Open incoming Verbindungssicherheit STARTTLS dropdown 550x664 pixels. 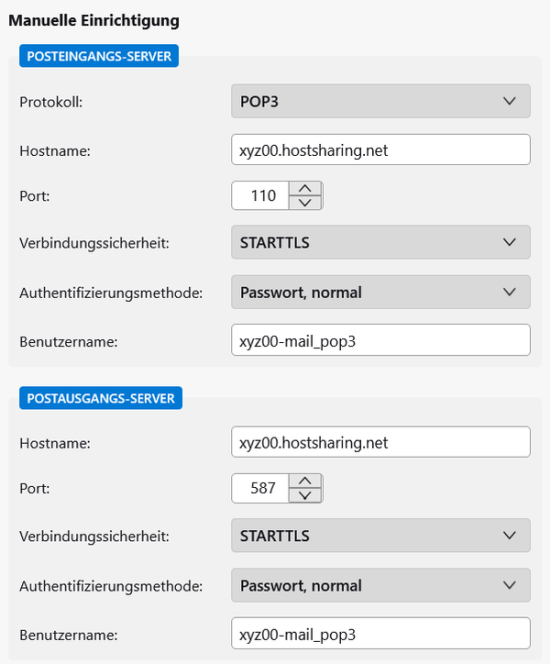[x=381, y=242]
